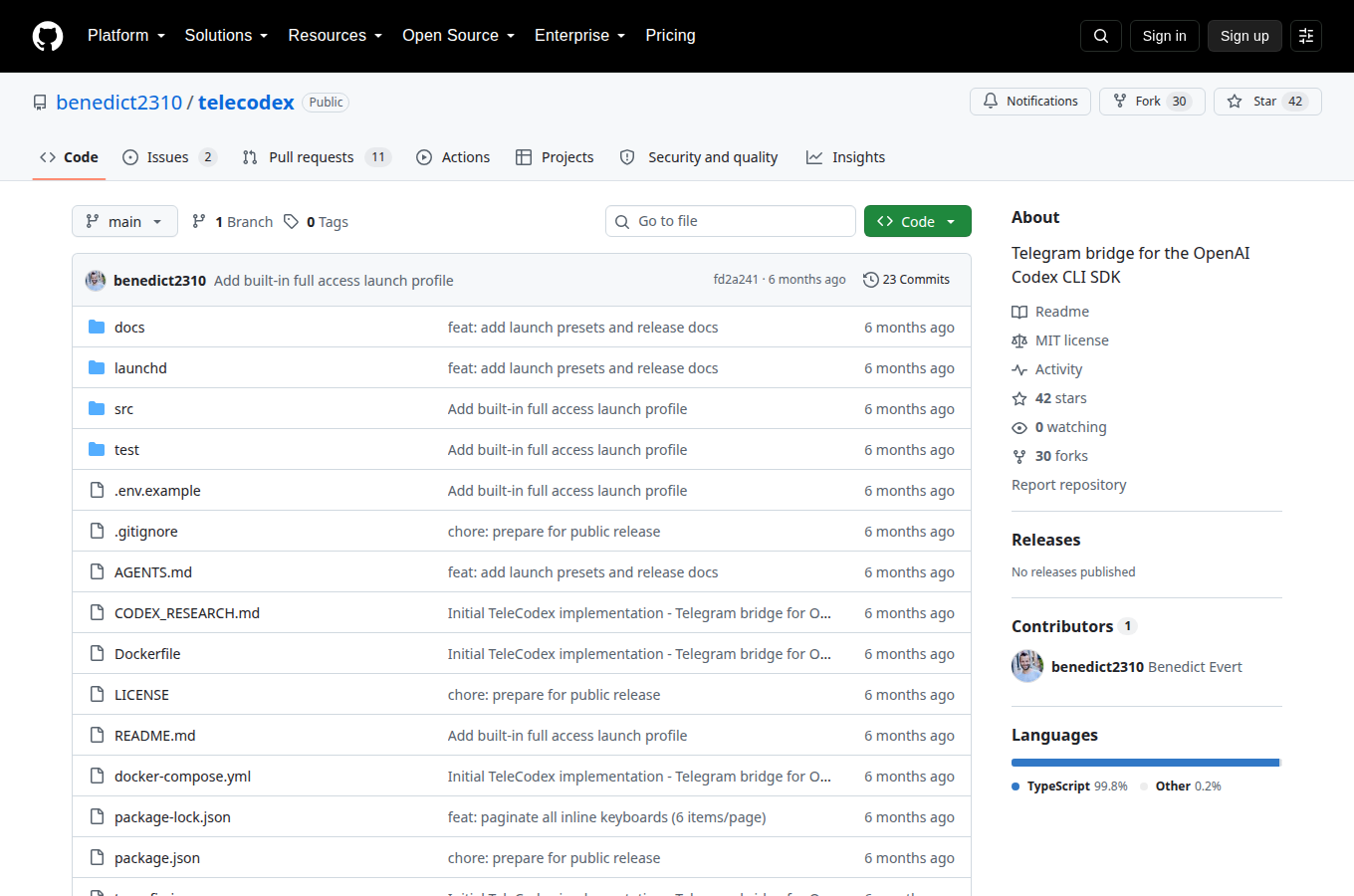
Task: Click the TypeScript 99.8% language entry
Action: [x=1070, y=786]
